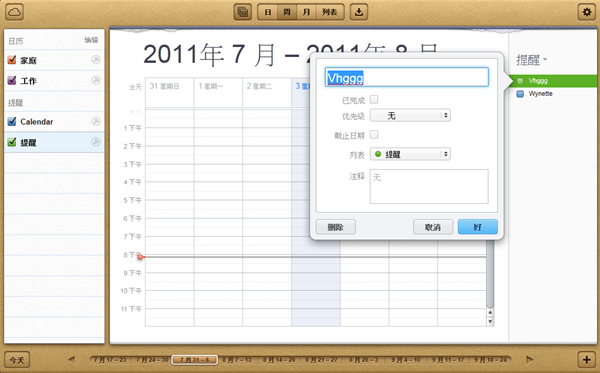Select week 9月4–10 in bottom strip

point(406,360)
